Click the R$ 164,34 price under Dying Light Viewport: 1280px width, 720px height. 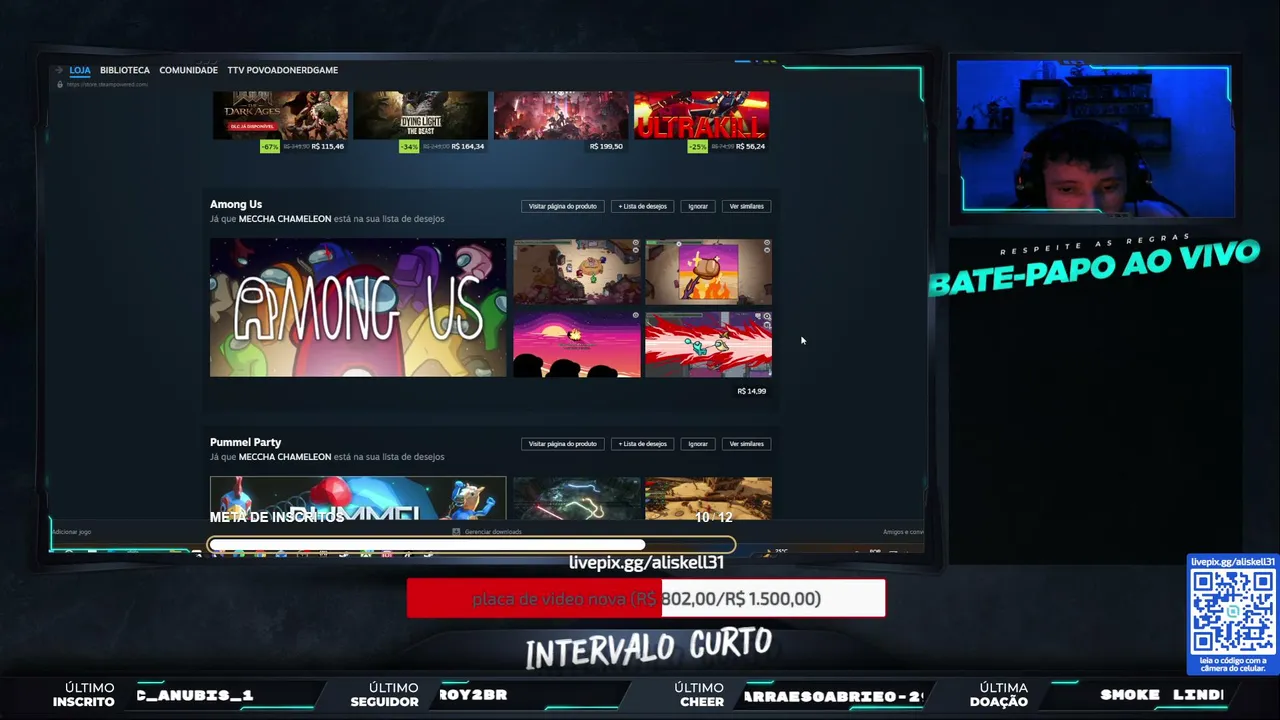point(468,146)
